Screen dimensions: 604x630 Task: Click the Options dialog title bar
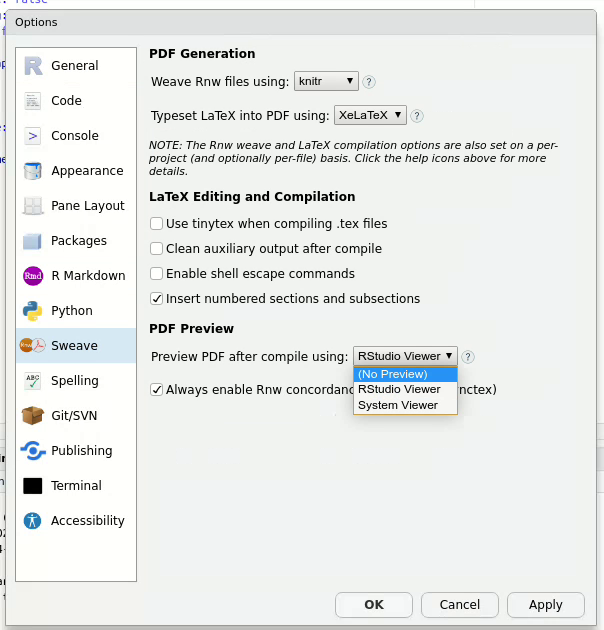pyautogui.click(x=301, y=22)
